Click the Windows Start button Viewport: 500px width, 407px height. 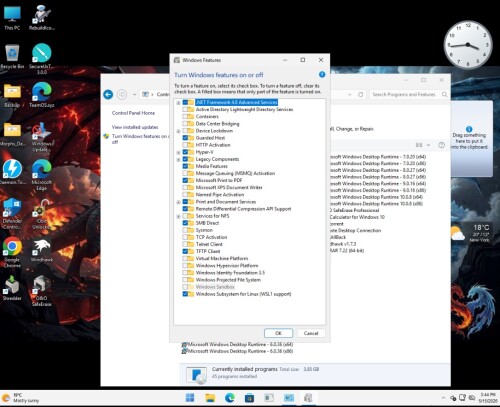190,397
